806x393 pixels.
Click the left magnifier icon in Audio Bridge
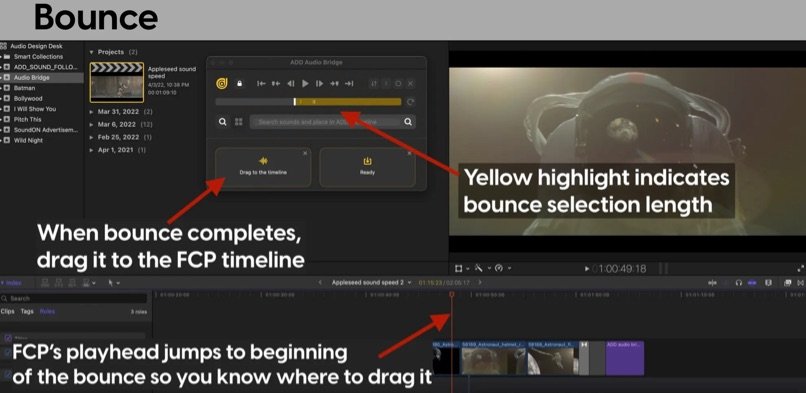(223, 122)
